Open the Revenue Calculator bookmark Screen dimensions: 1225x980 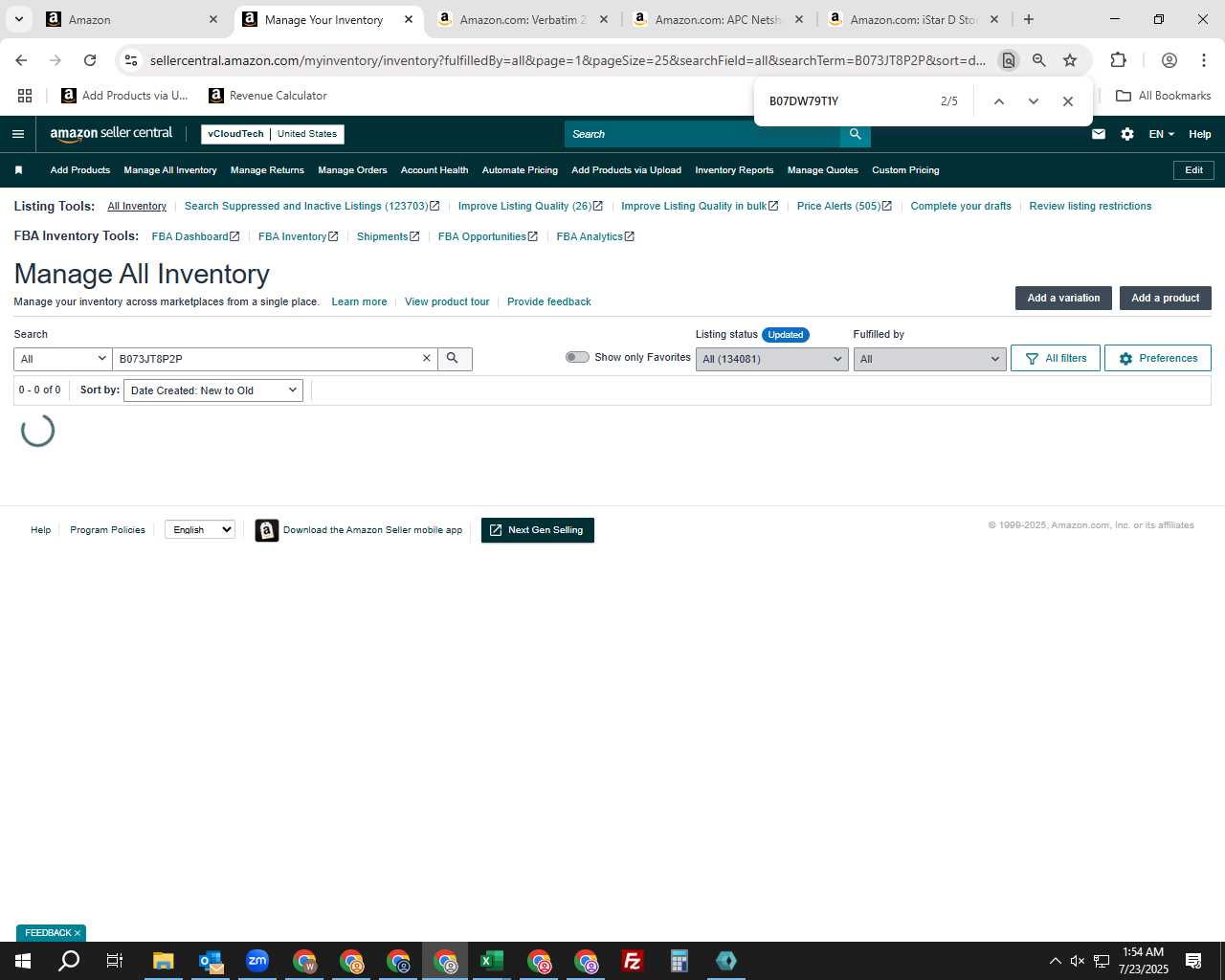coord(268,96)
